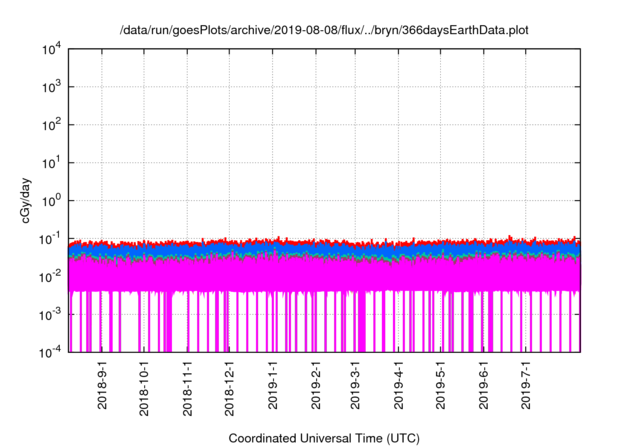This screenshot has width=640, height=448.
Task: Click the 10^-1 y-axis tick label
Action: tap(50, 238)
